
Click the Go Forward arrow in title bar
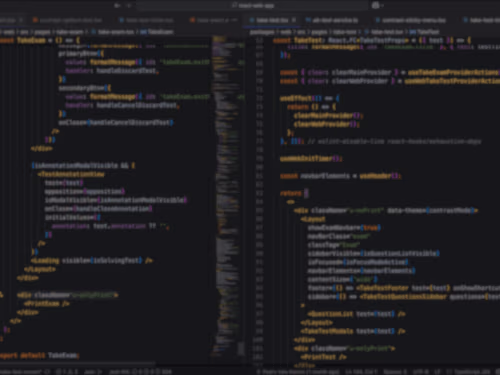pos(129,5)
